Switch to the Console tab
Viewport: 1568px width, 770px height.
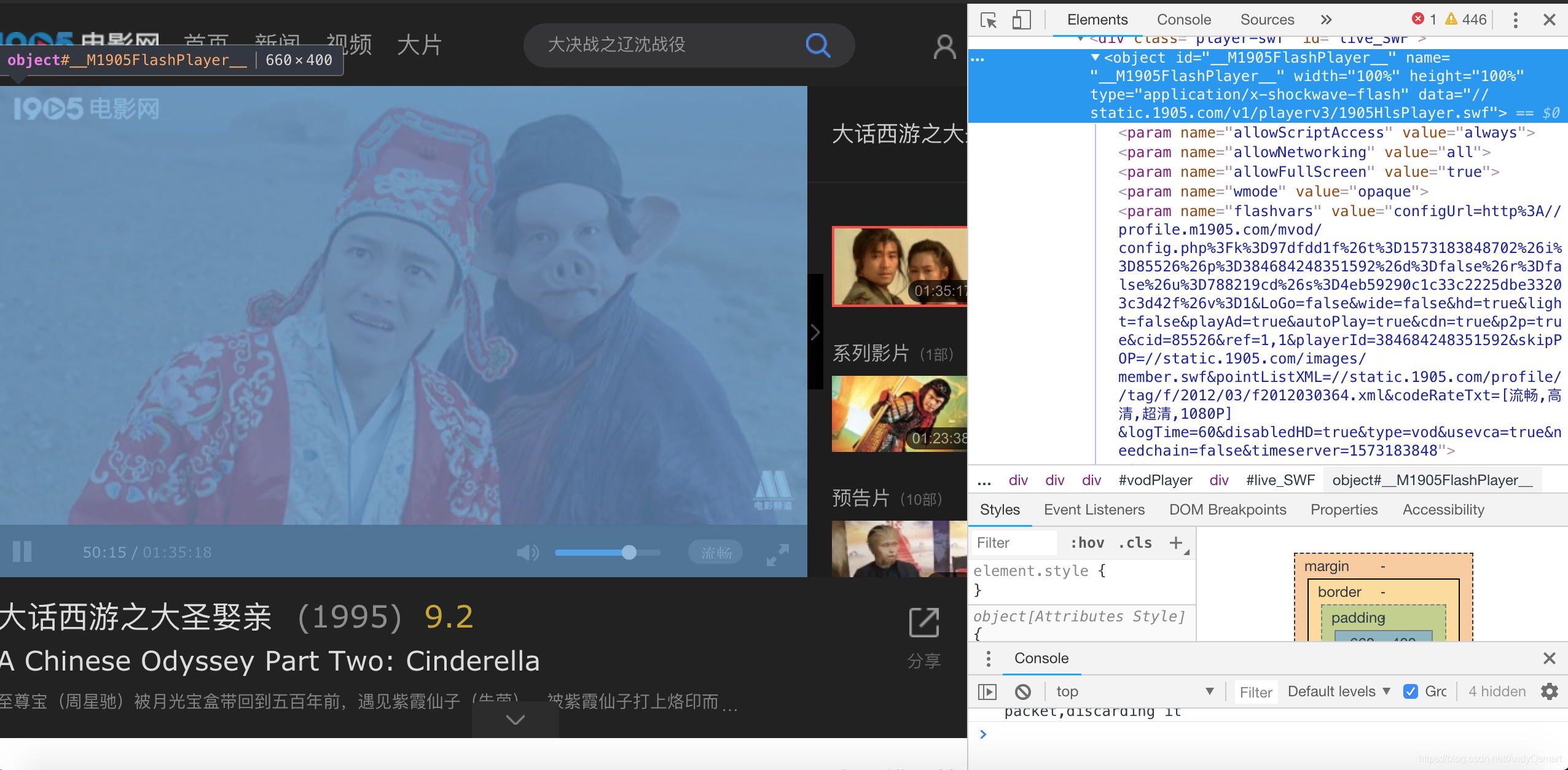tap(1183, 20)
